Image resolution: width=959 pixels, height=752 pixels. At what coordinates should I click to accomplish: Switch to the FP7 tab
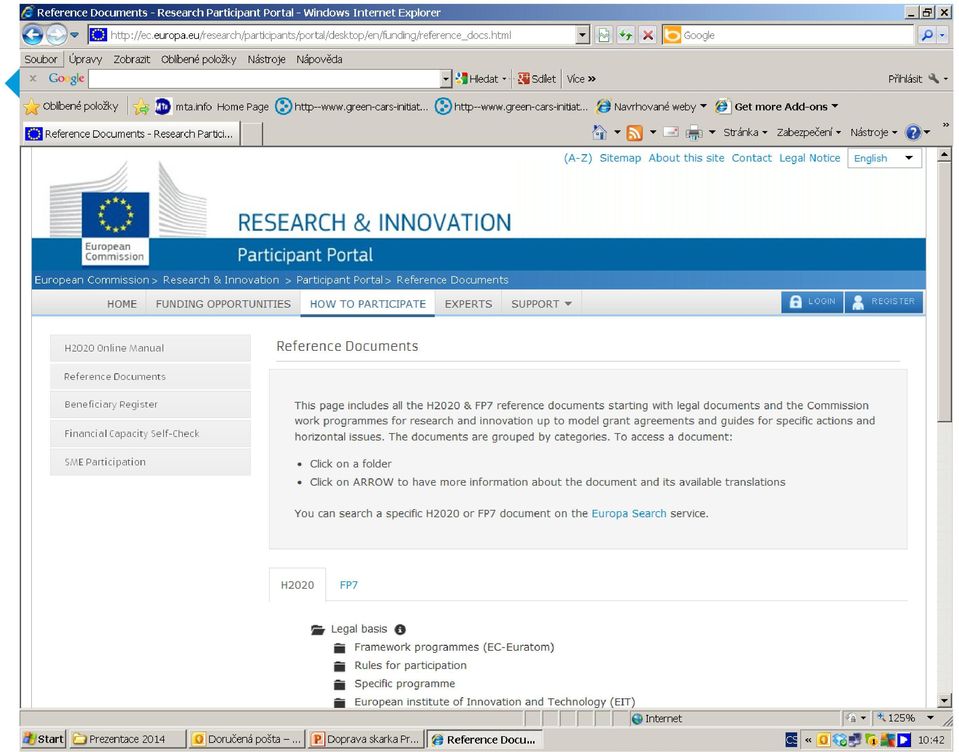click(349, 585)
